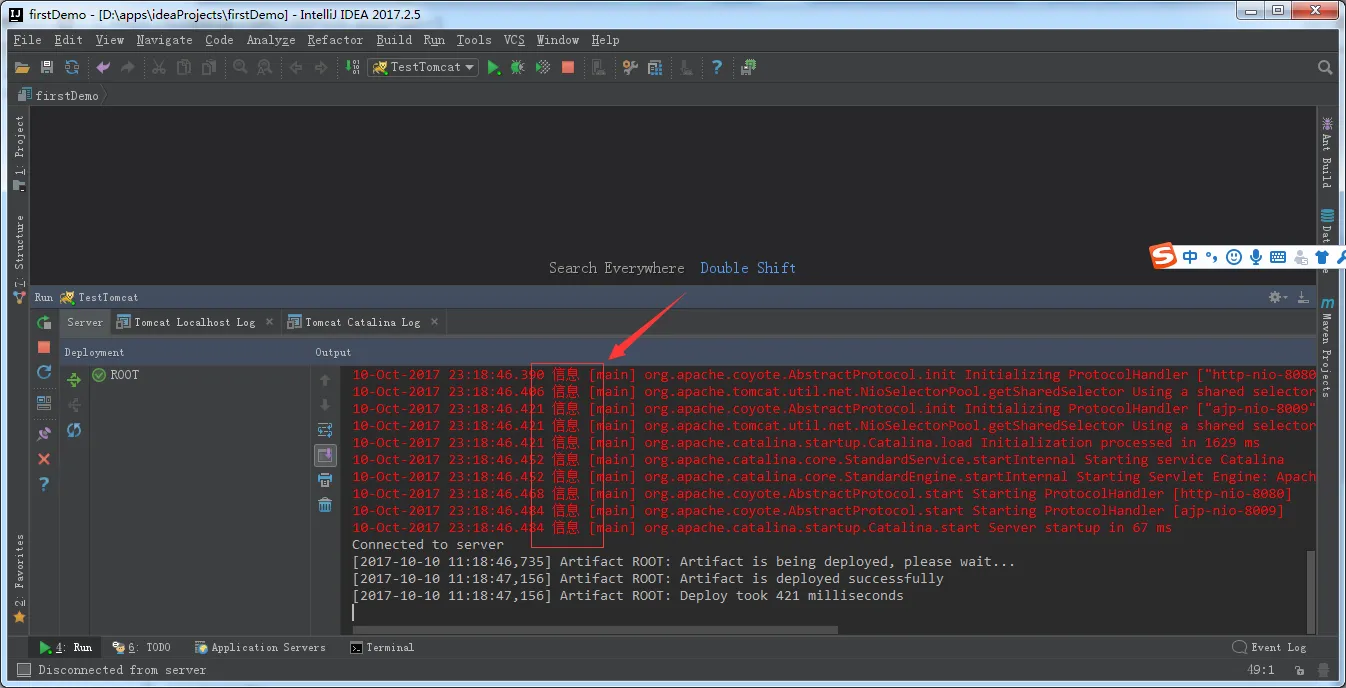Click the purple Undo arrow
The width and height of the screenshot is (1346, 688).
tap(103, 67)
